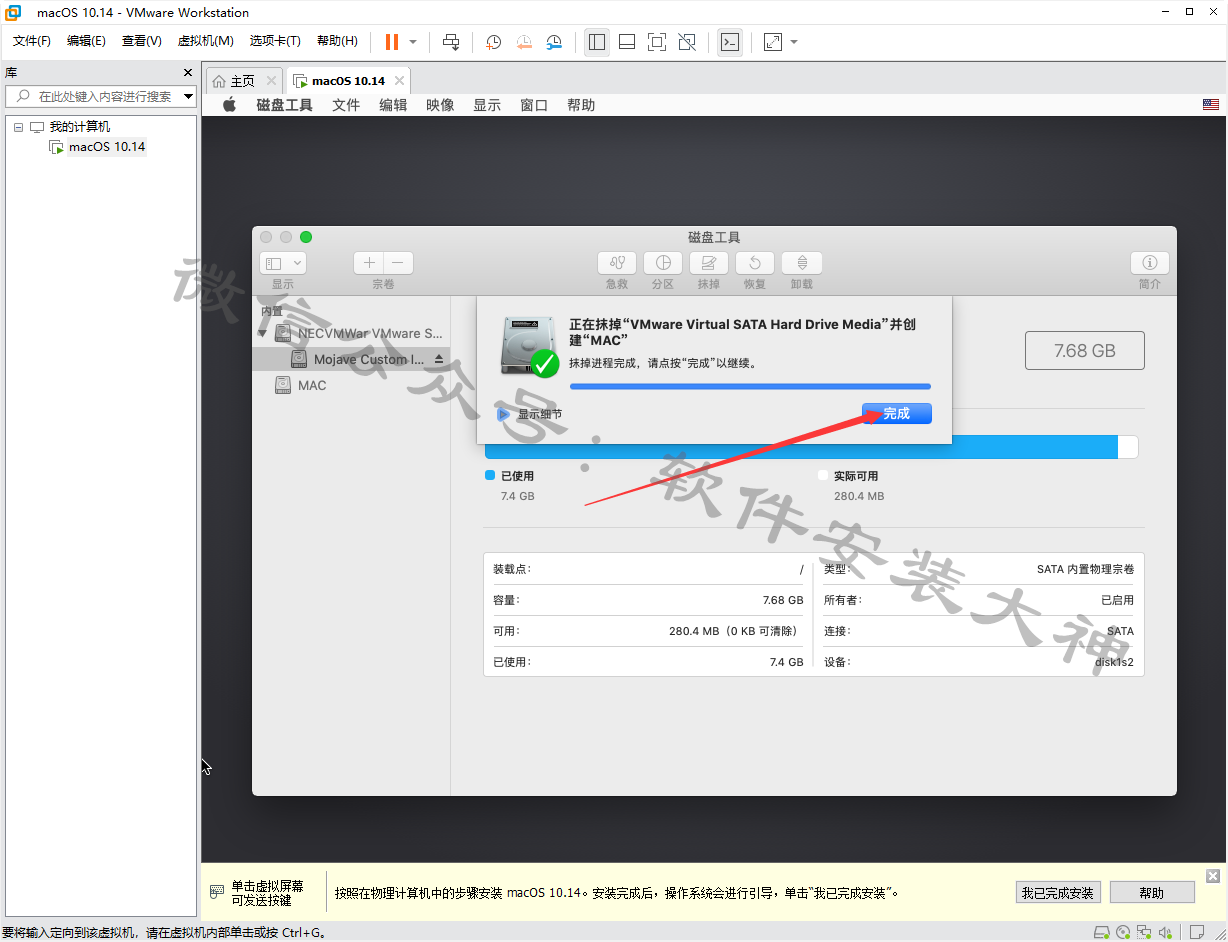Remove a volume with the minus icon
Viewport: 1228px width, 942px height.
(x=398, y=263)
